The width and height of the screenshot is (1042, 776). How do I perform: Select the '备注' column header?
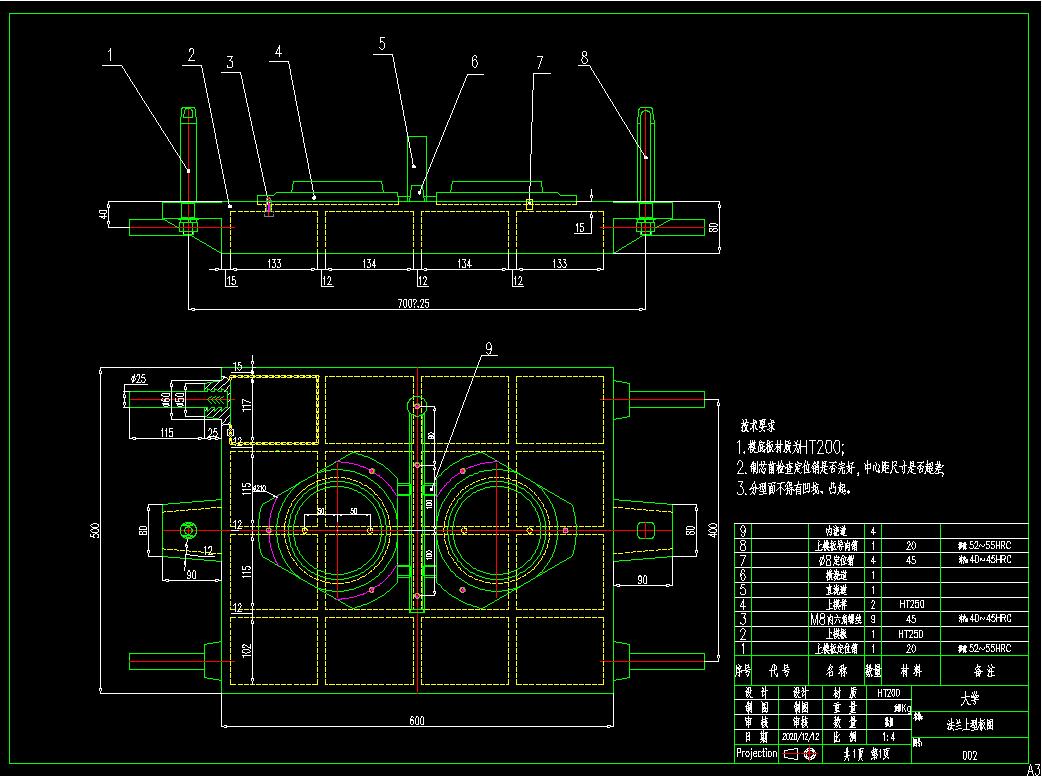point(984,671)
